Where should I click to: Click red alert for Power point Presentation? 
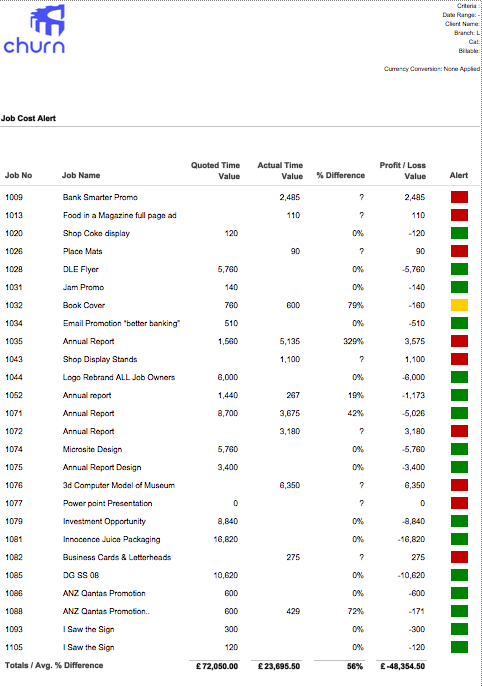click(x=459, y=503)
